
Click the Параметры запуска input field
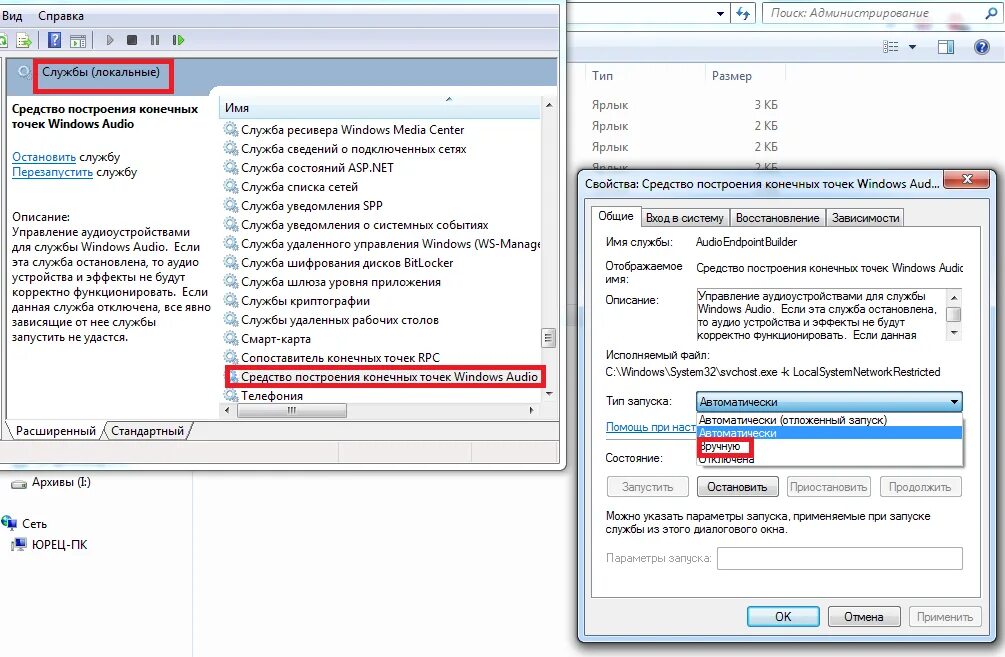840,558
